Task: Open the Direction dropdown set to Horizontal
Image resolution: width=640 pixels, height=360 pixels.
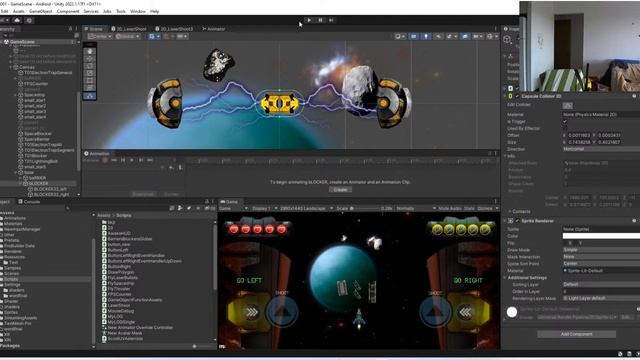Action: click(x=601, y=149)
